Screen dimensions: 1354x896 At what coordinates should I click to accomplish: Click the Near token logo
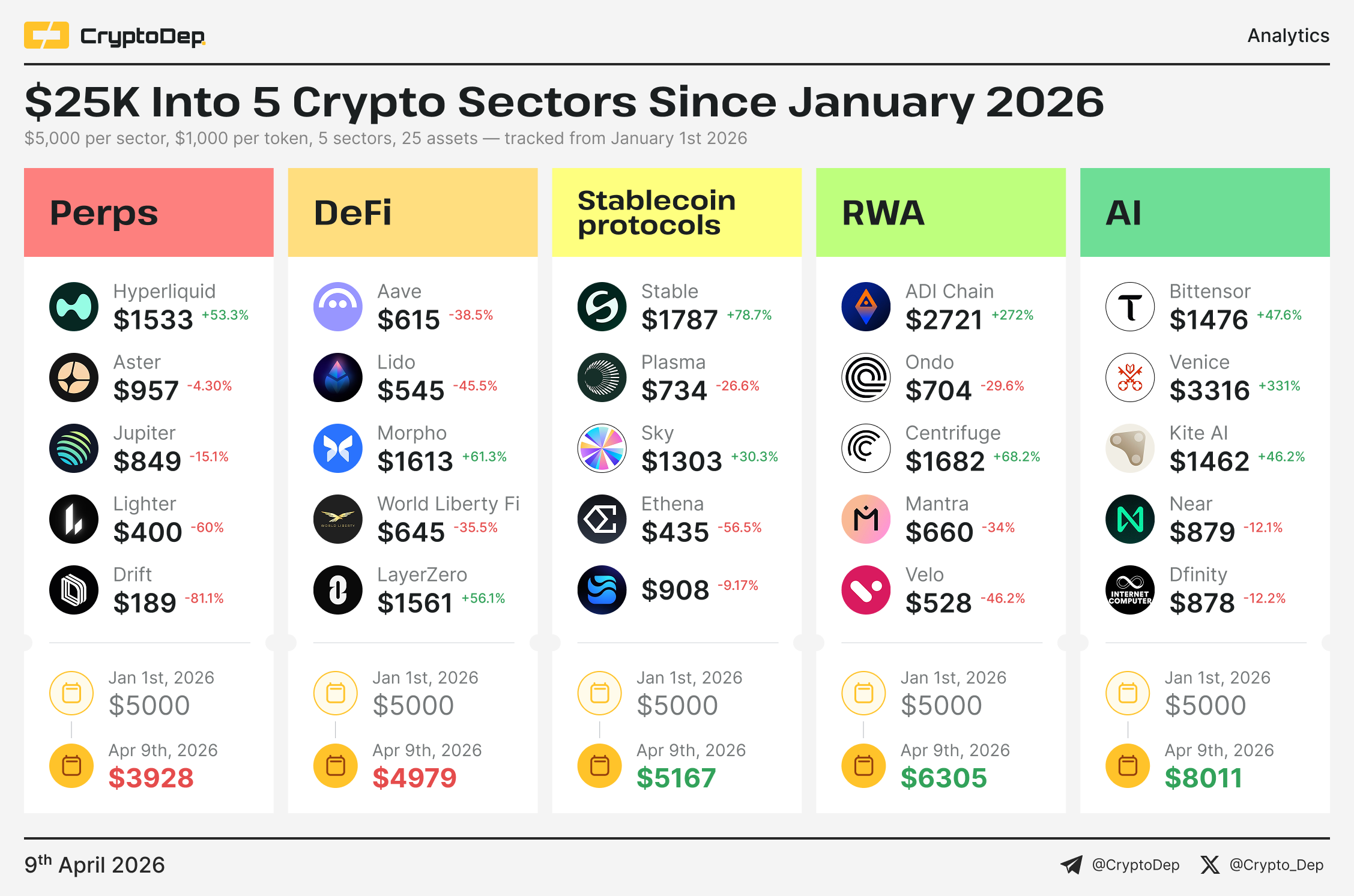tap(1130, 519)
